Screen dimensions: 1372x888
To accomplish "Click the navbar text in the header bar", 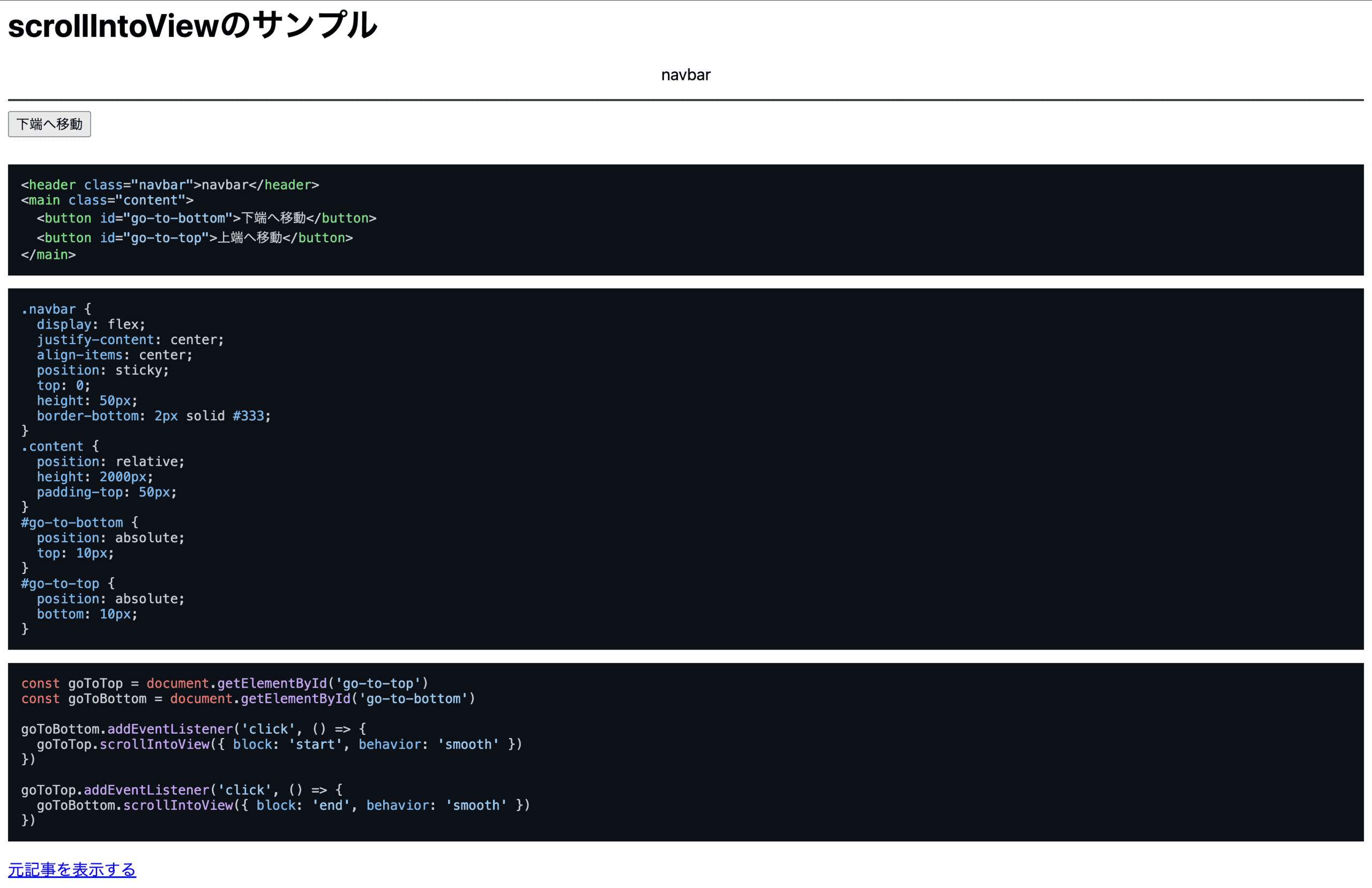I will [x=685, y=74].
